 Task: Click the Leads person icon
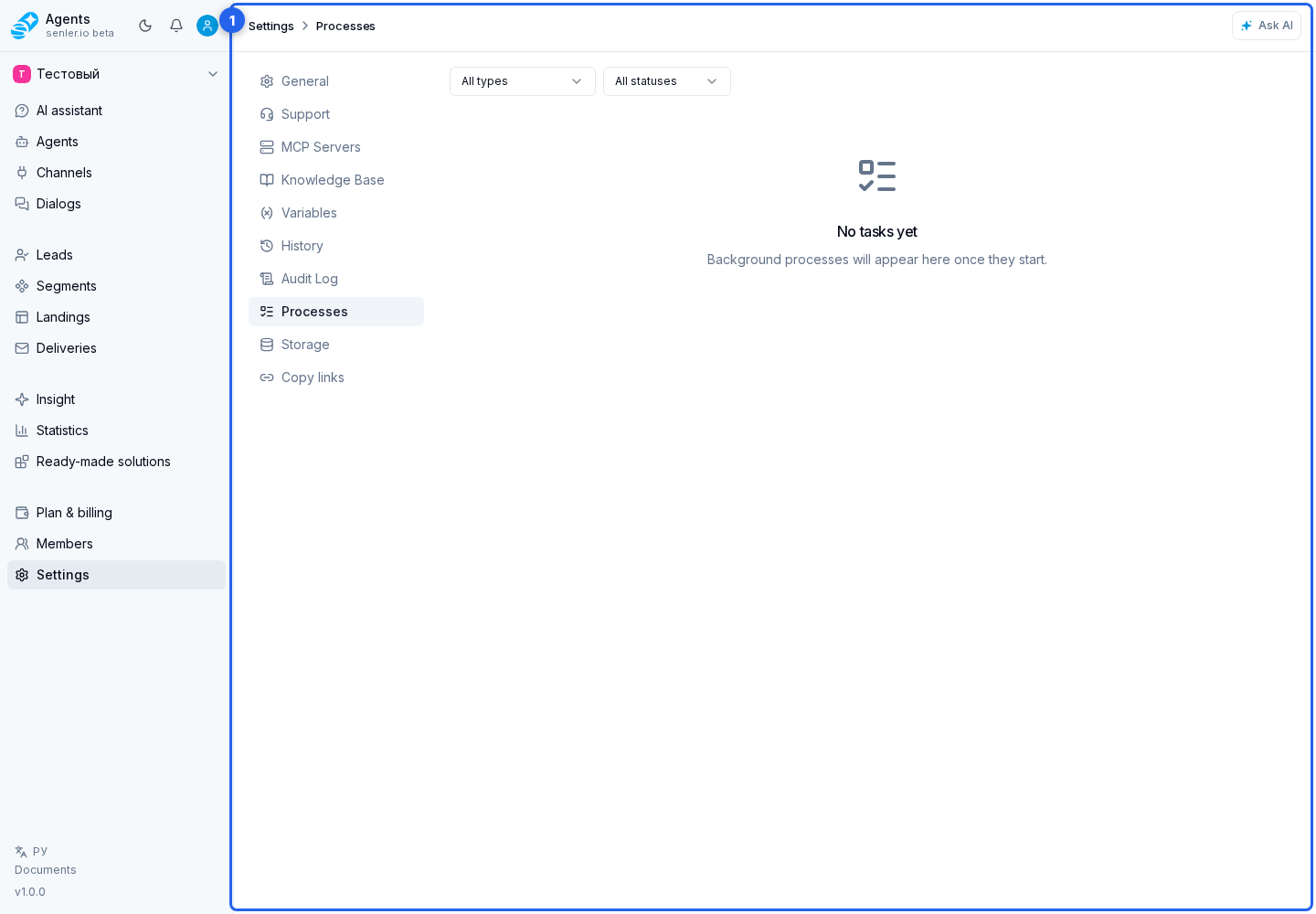(x=22, y=255)
